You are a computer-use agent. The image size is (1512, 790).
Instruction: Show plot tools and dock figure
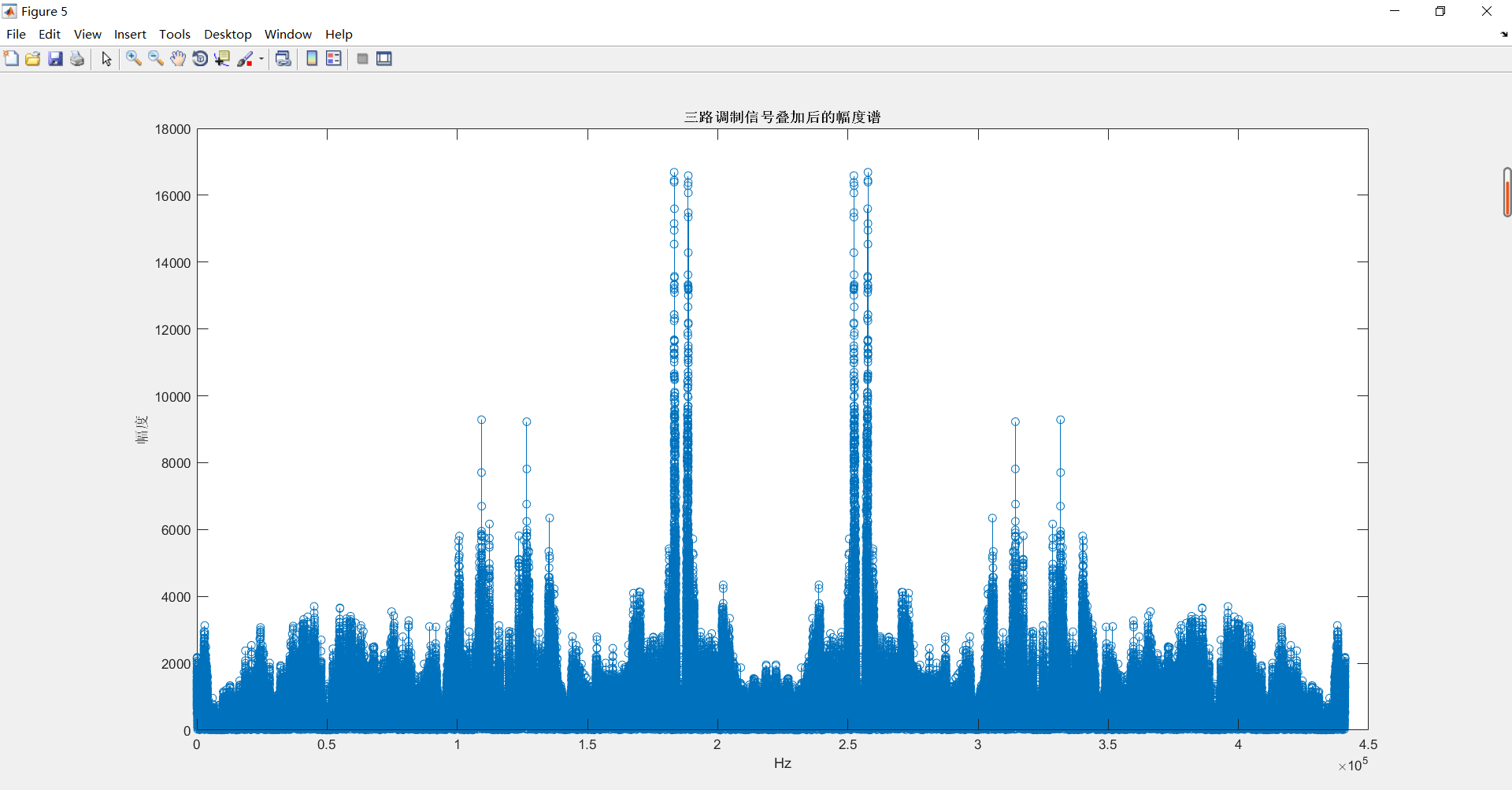(x=384, y=59)
